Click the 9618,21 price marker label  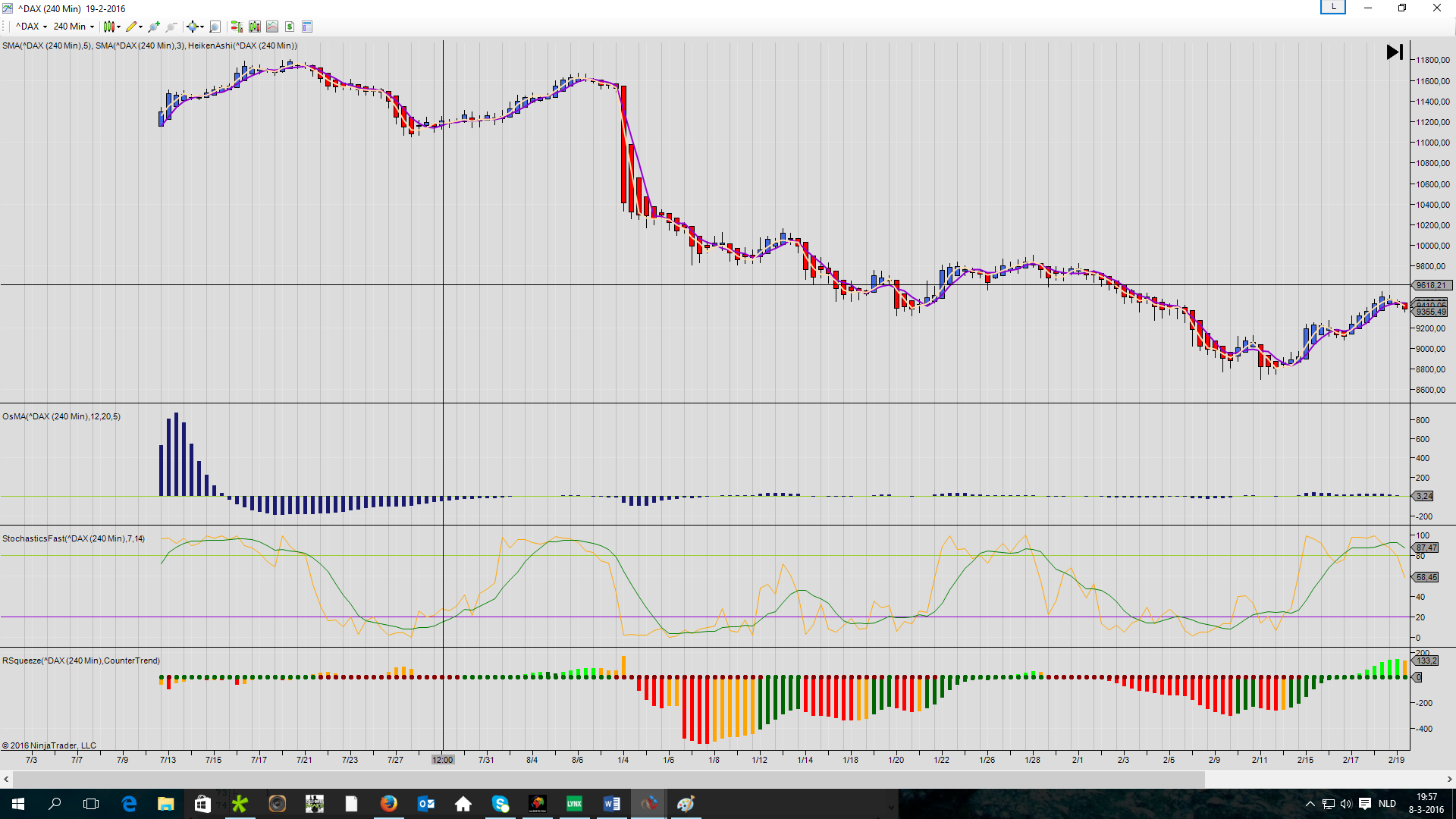(x=1430, y=285)
